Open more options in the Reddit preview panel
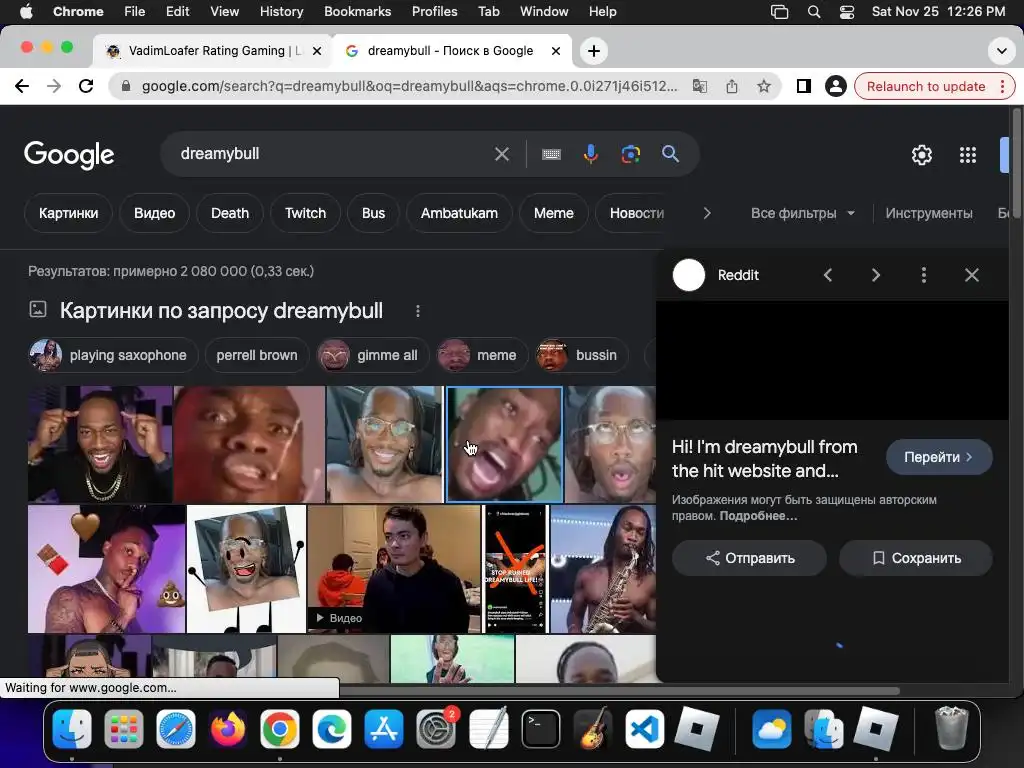 (923, 275)
